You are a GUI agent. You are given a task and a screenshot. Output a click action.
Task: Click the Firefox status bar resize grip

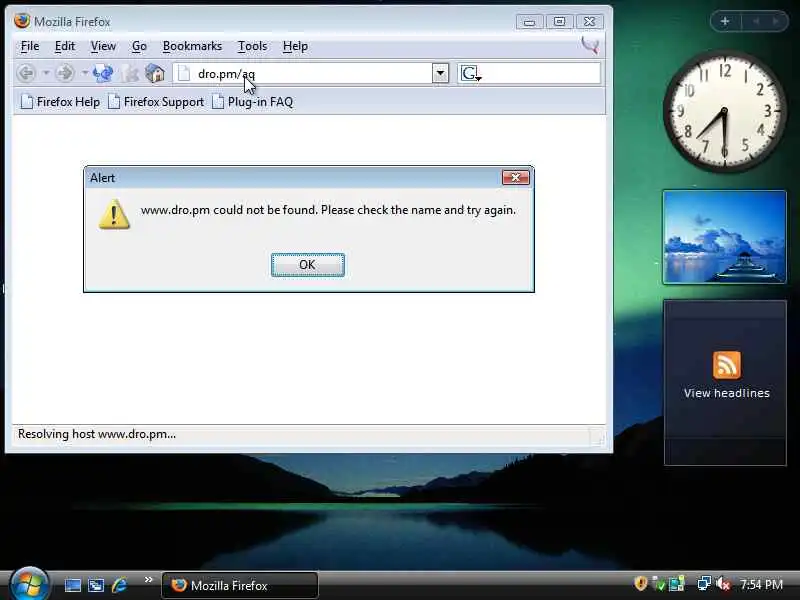pos(597,437)
